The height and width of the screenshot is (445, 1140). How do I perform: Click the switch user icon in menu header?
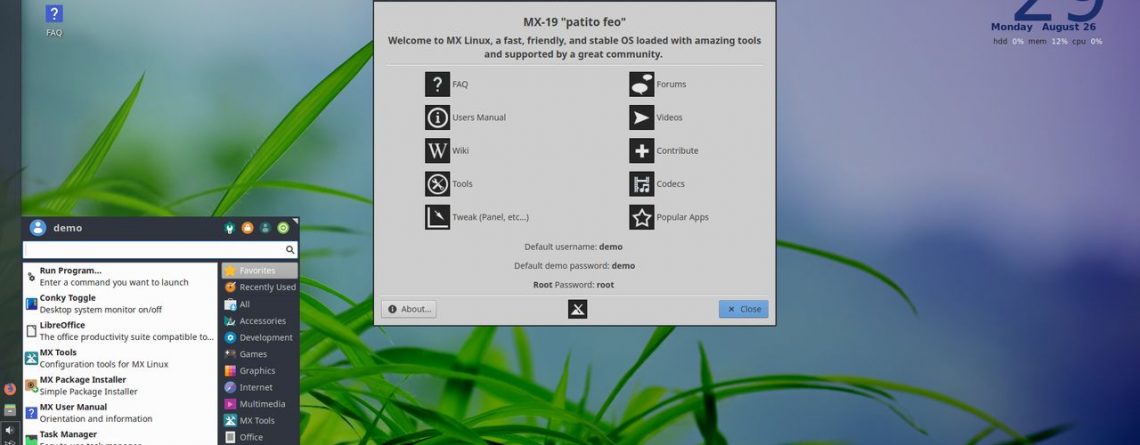[265, 228]
